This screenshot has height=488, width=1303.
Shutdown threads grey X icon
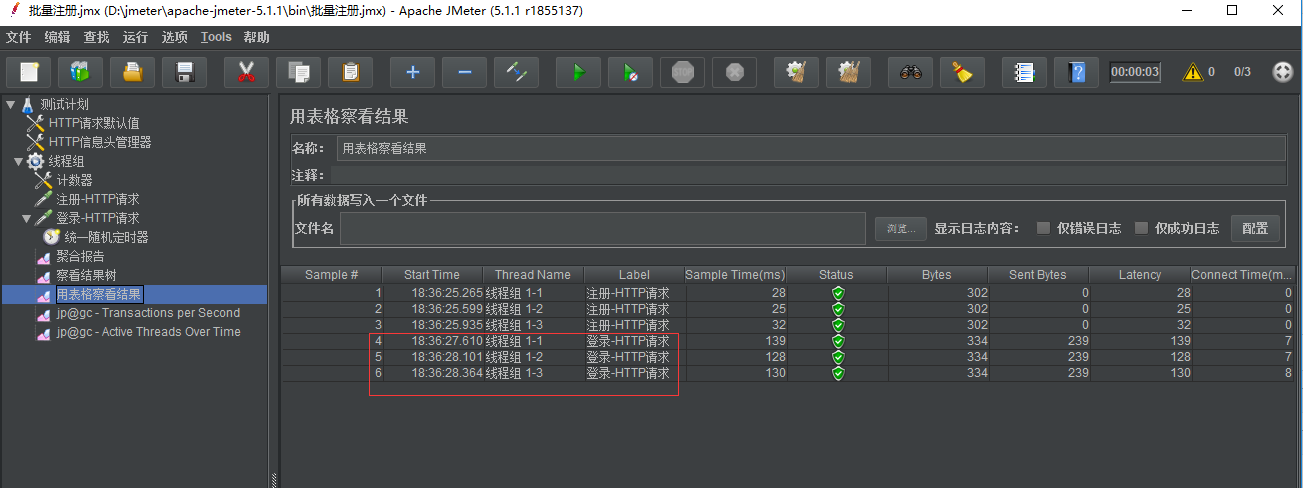[x=734, y=72]
